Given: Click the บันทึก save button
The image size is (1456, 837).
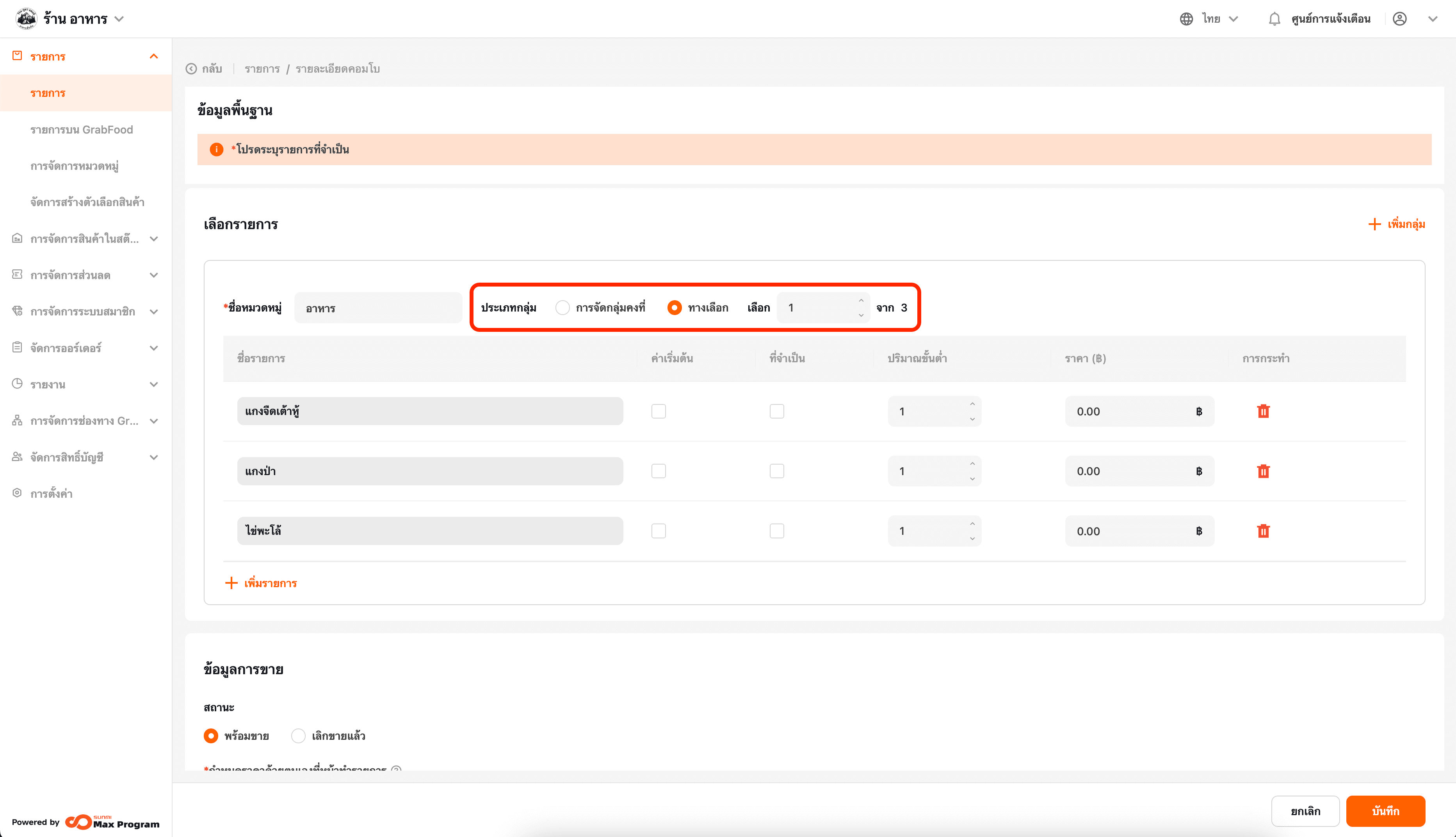Looking at the screenshot, I should (1385, 811).
